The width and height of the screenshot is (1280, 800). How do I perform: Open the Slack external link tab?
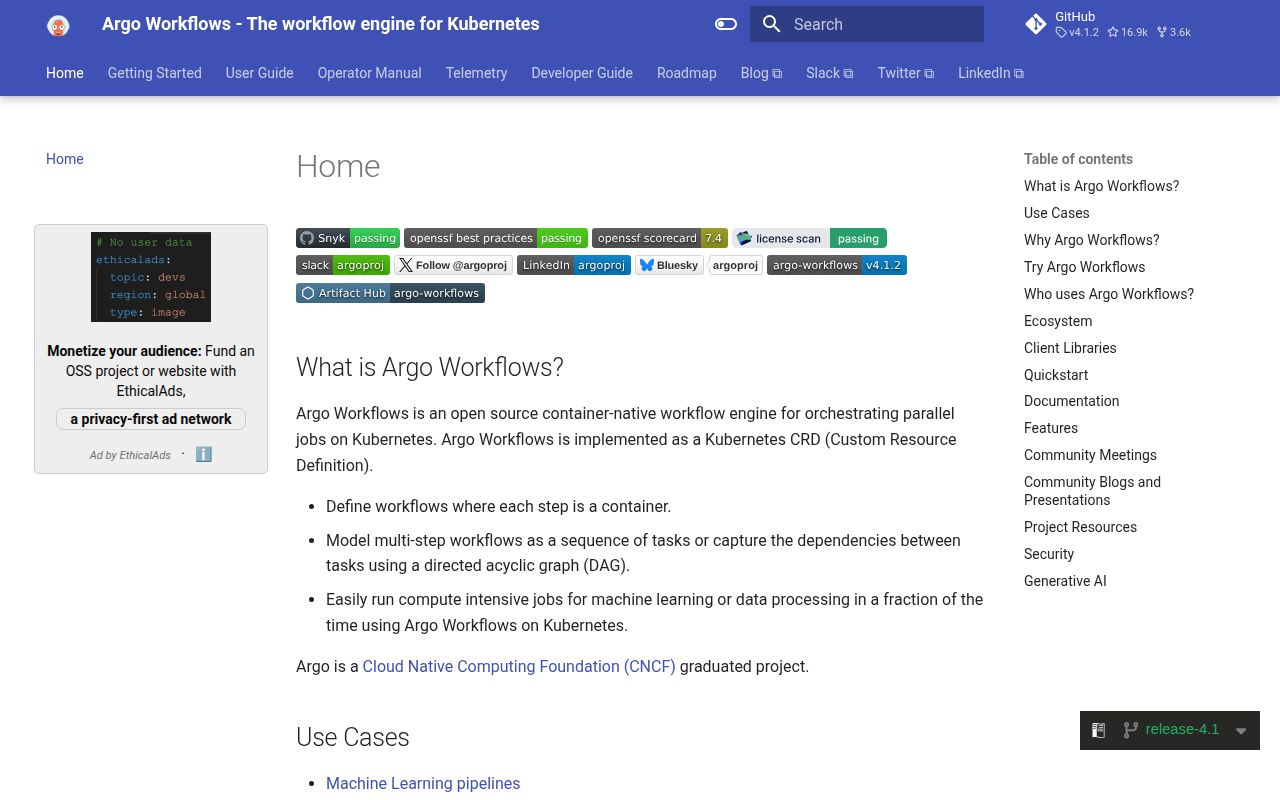(x=830, y=73)
